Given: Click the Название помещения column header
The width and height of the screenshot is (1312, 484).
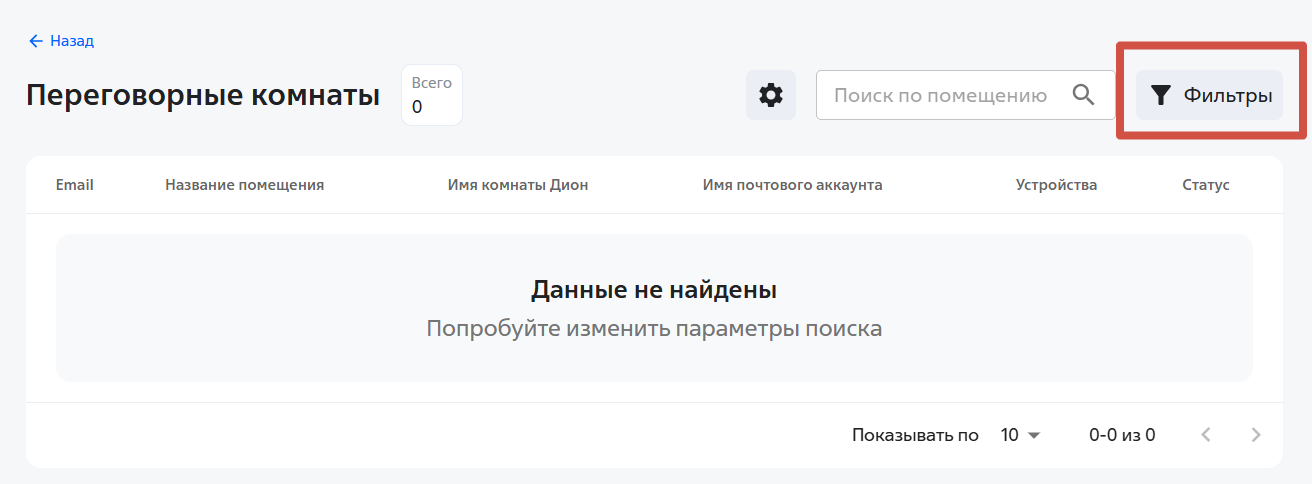Looking at the screenshot, I should click(x=245, y=185).
